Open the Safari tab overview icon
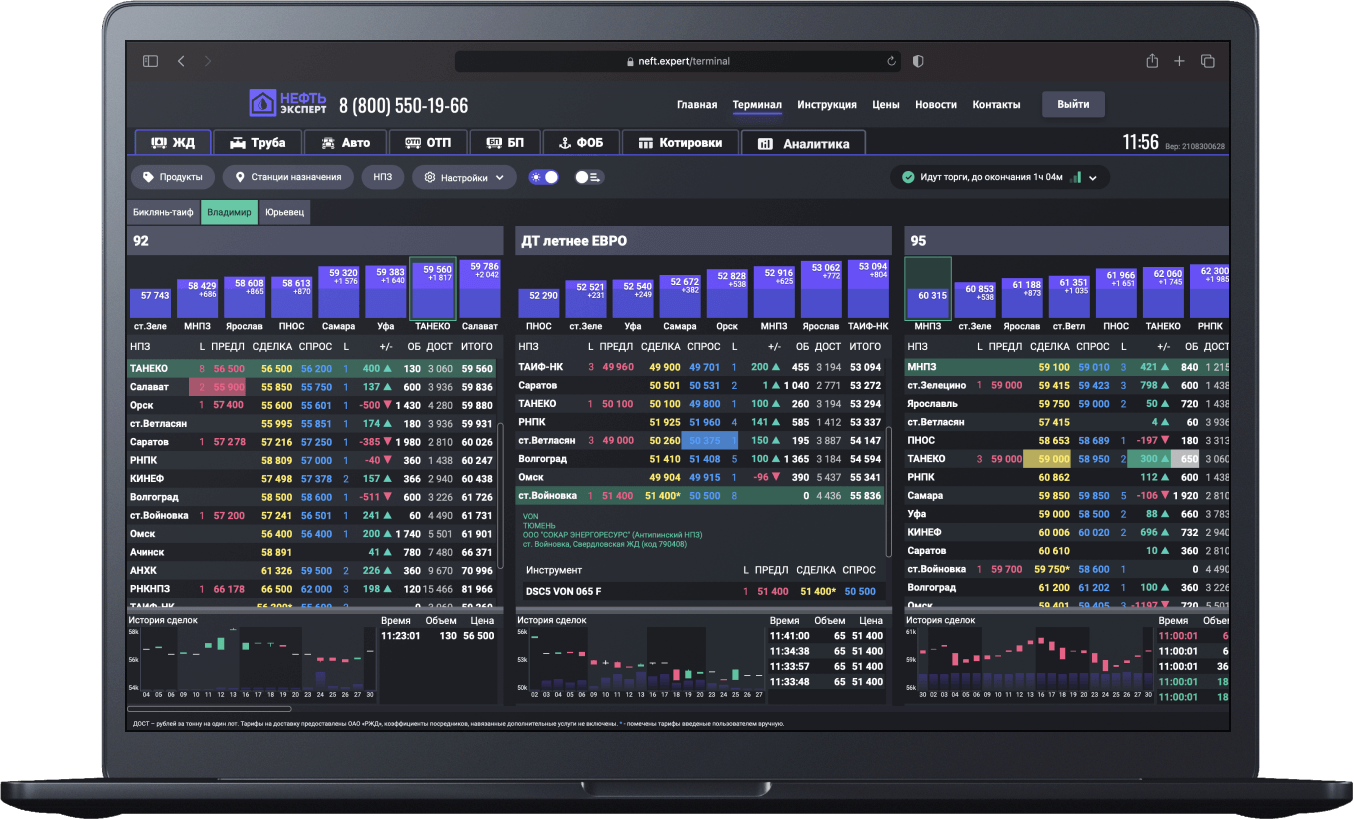Image resolution: width=1354 pixels, height=819 pixels. coord(1208,61)
